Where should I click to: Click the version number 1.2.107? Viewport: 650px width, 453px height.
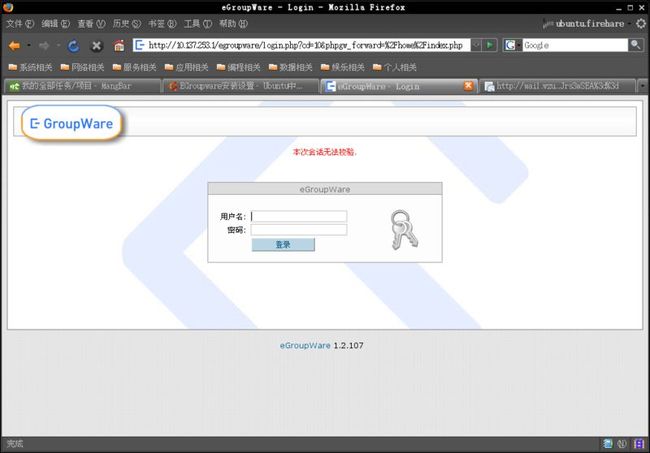pos(348,345)
